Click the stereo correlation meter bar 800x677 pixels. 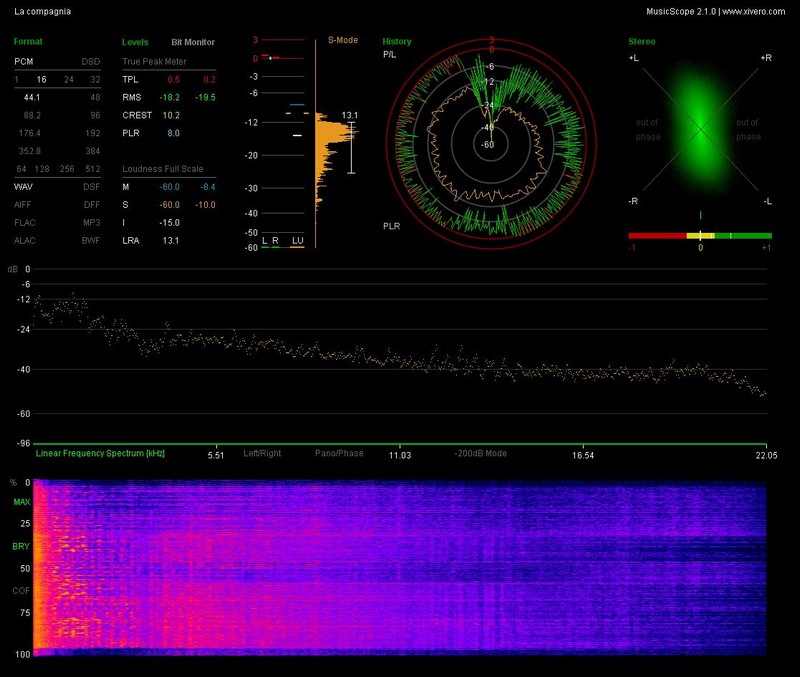coord(700,236)
